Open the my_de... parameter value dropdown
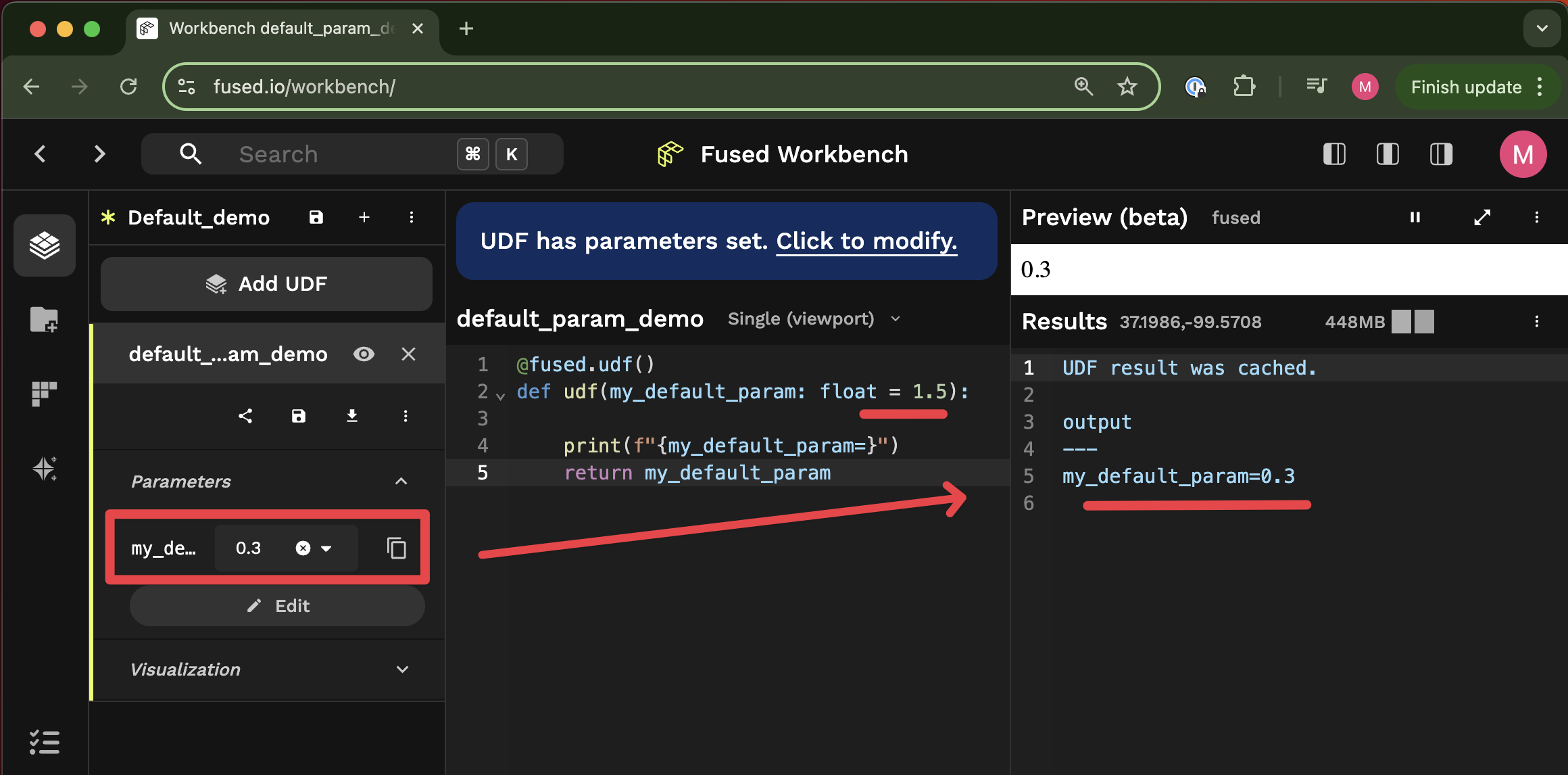The height and width of the screenshot is (775, 1568). [326, 548]
